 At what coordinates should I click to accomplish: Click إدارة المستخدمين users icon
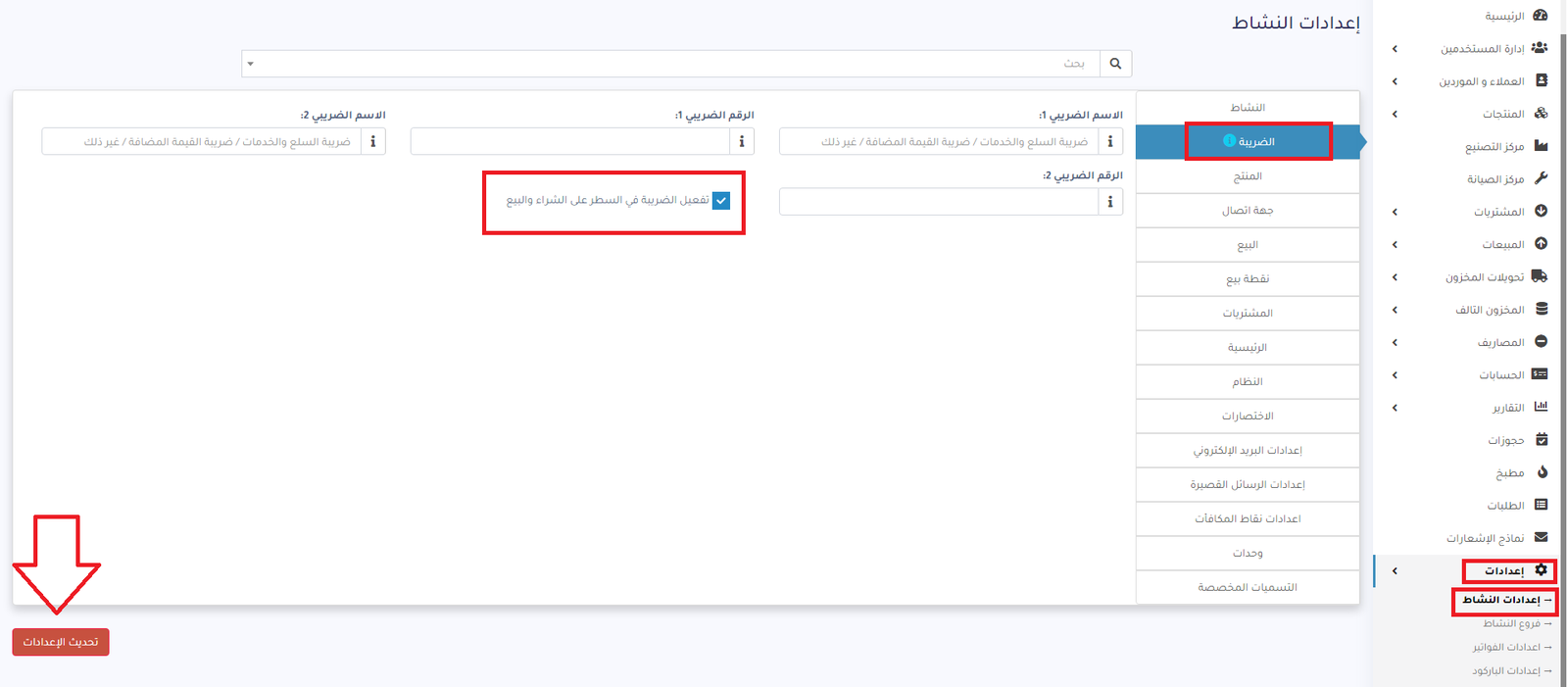tap(1540, 48)
